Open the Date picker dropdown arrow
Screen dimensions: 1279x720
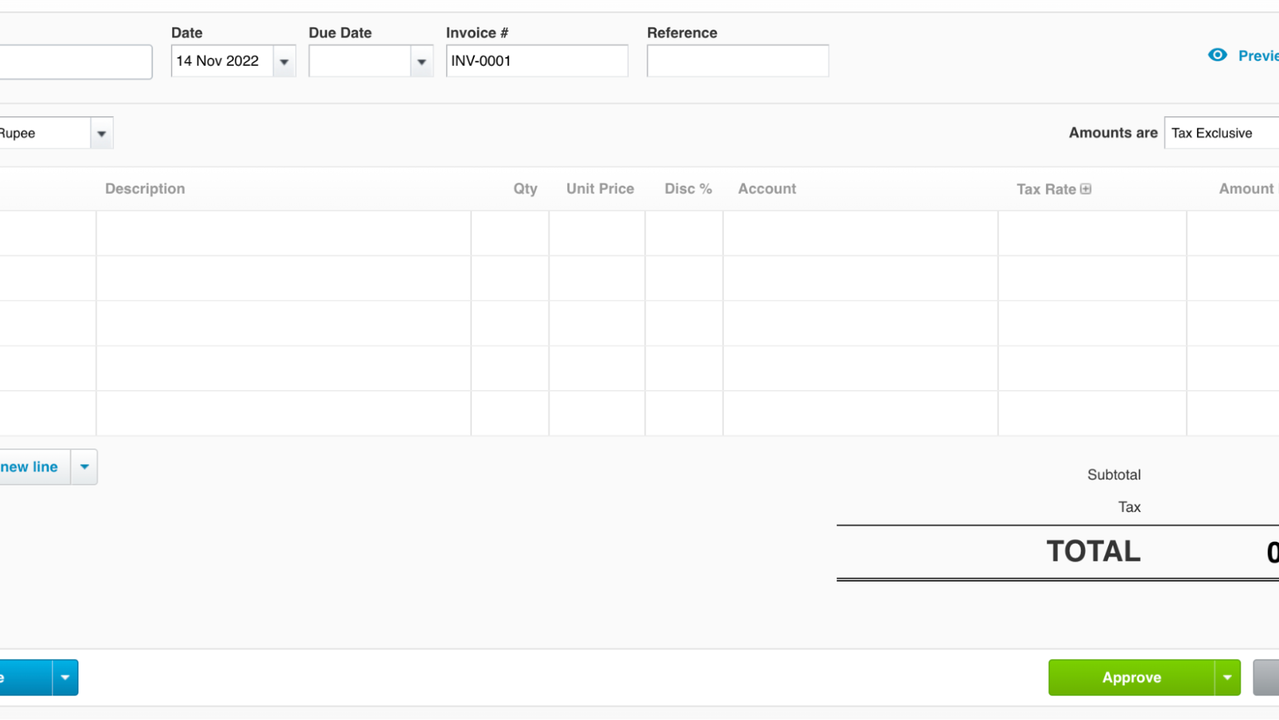pyautogui.click(x=284, y=62)
